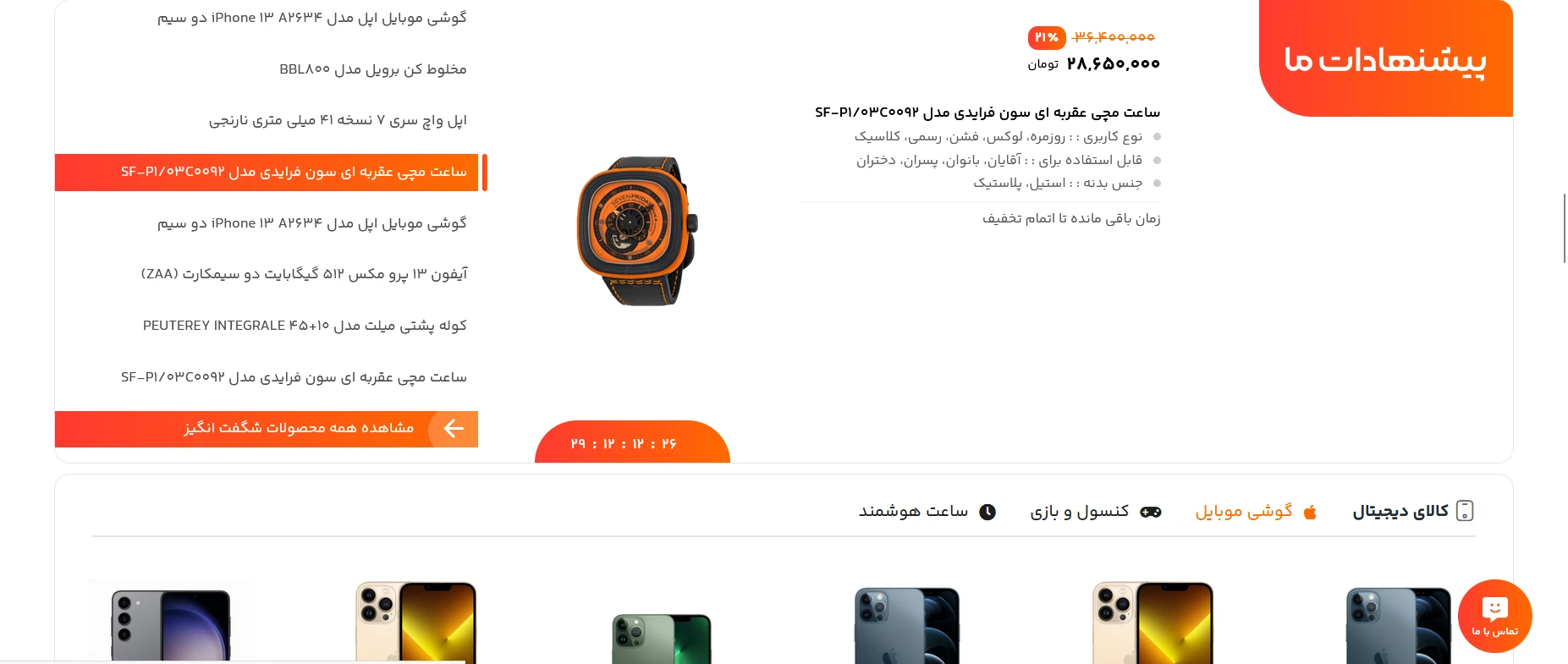Click the page vertical scrollbar thumb

[1565, 228]
